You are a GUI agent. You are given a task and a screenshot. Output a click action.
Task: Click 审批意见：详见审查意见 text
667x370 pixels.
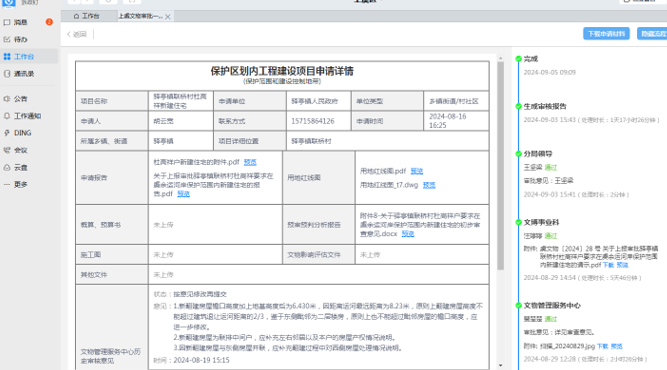pyautogui.click(x=559, y=332)
